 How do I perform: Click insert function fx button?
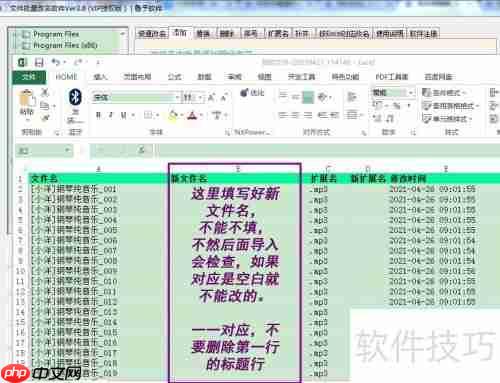141,151
